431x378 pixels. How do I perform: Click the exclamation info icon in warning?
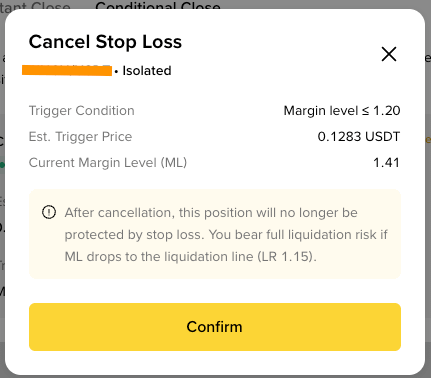pyautogui.click(x=49, y=212)
